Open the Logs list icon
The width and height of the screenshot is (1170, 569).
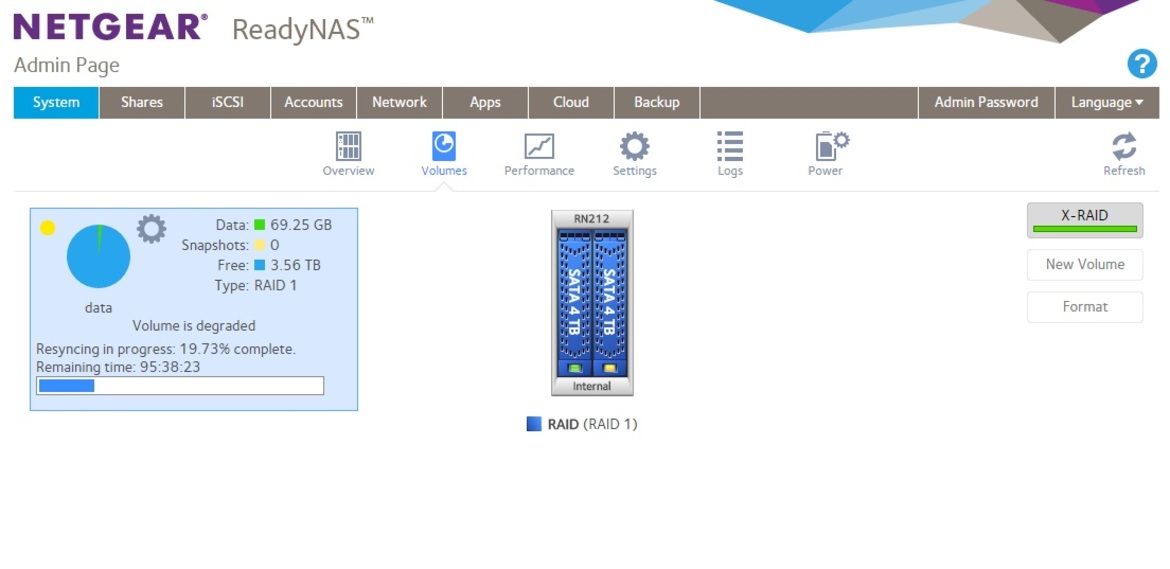pyautogui.click(x=730, y=146)
